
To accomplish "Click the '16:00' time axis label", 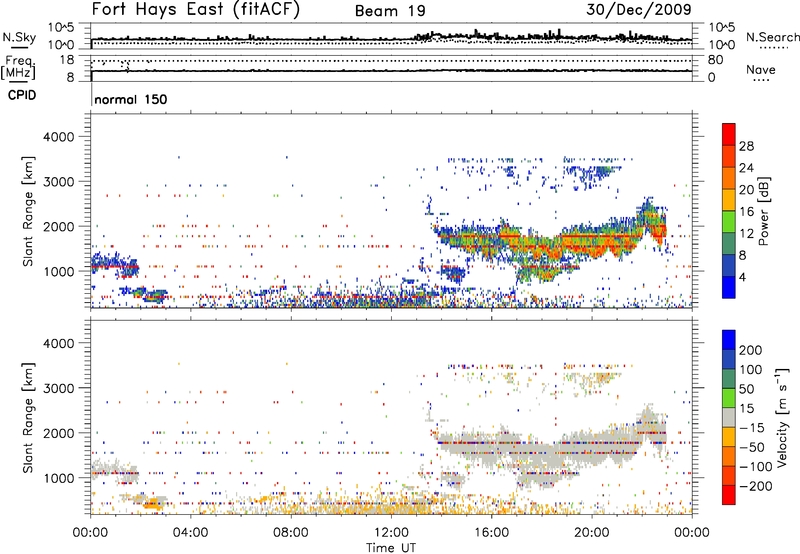I will click(491, 533).
